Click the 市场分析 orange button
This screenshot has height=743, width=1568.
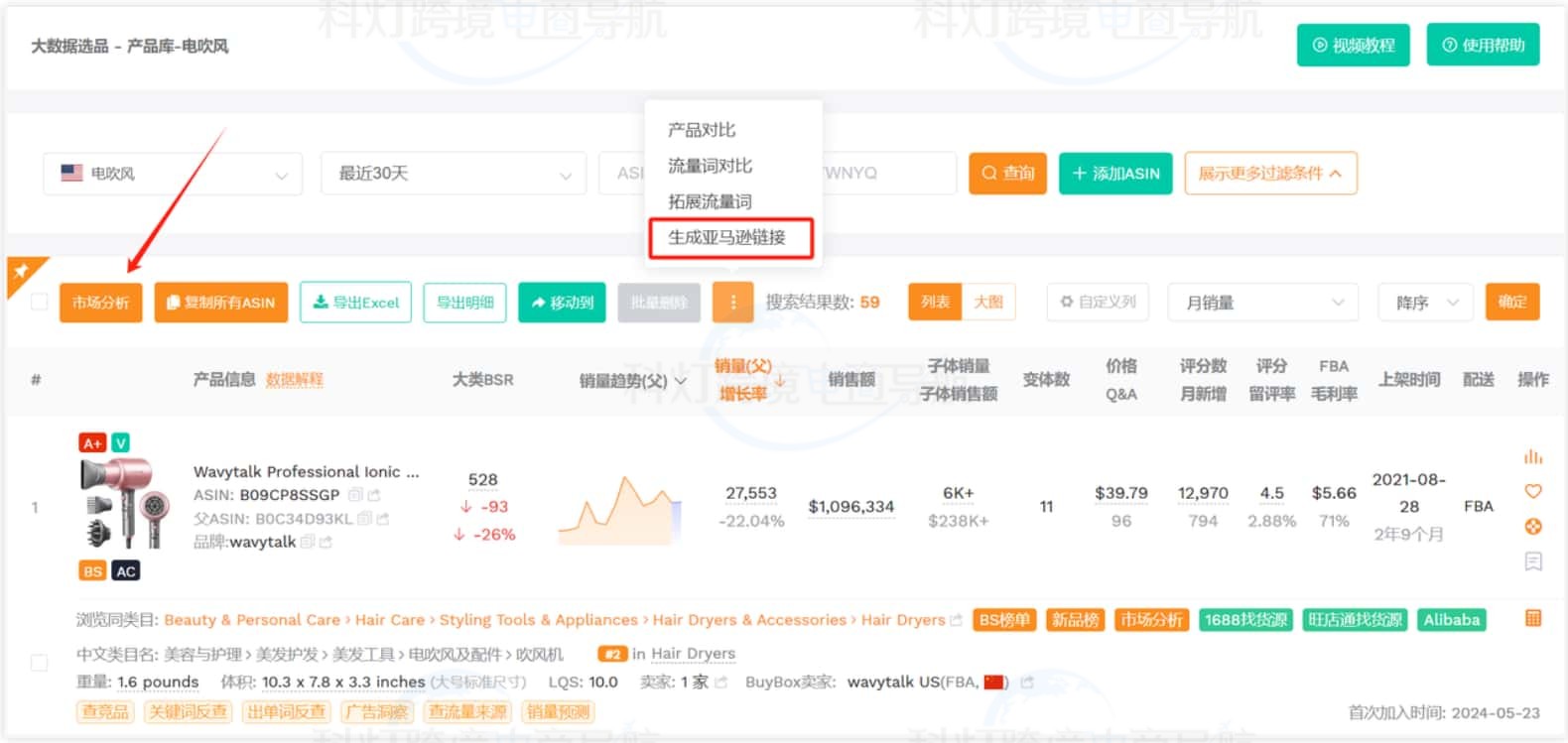click(x=100, y=303)
